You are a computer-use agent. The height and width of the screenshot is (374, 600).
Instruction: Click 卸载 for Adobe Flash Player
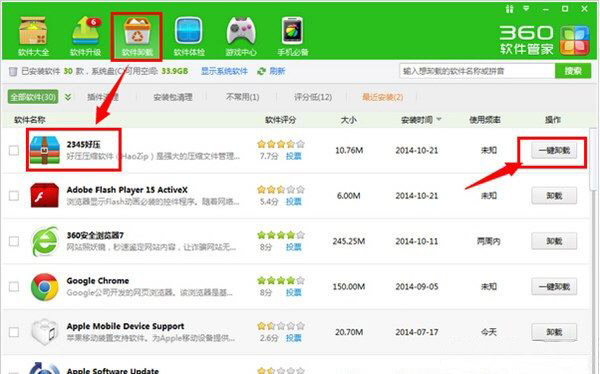click(x=554, y=196)
